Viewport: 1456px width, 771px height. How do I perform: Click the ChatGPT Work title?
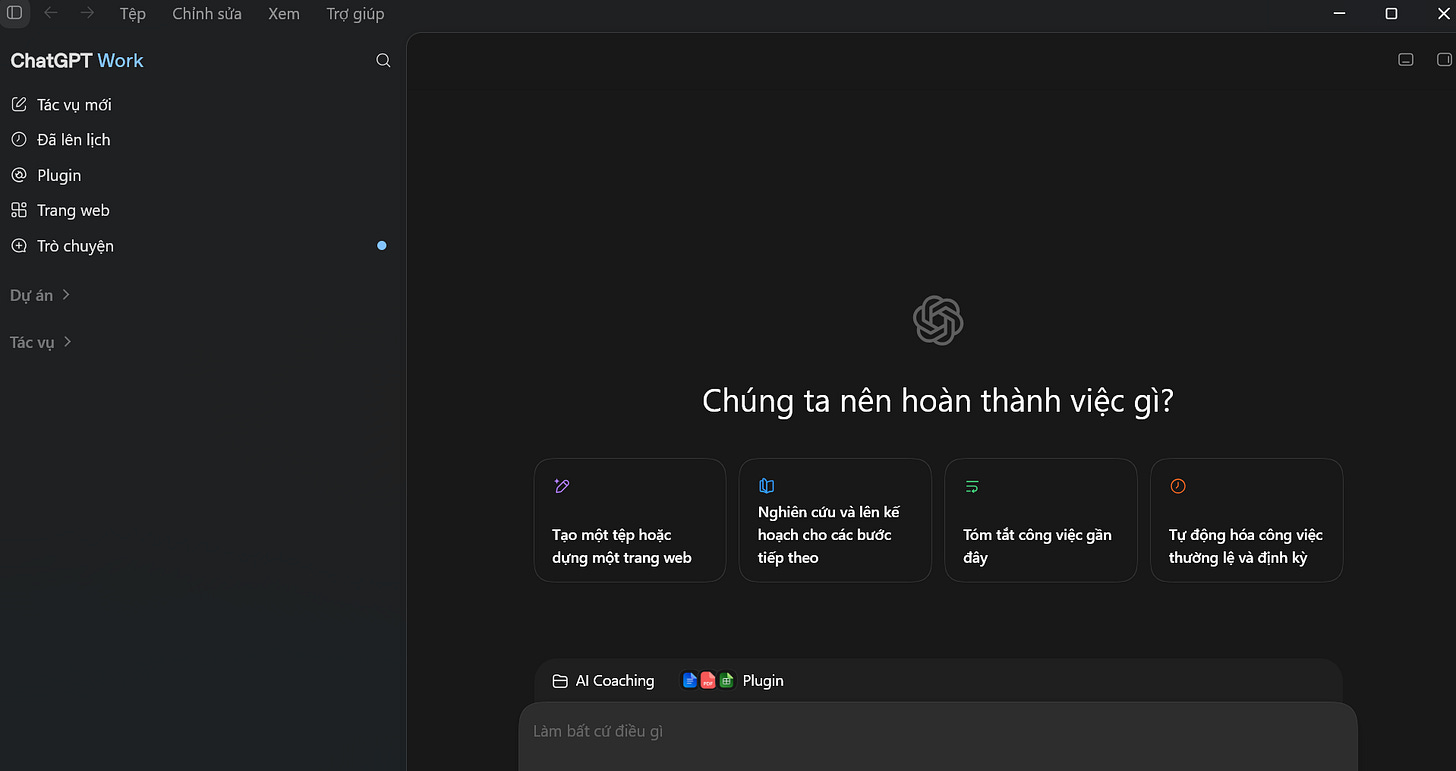[x=77, y=61]
